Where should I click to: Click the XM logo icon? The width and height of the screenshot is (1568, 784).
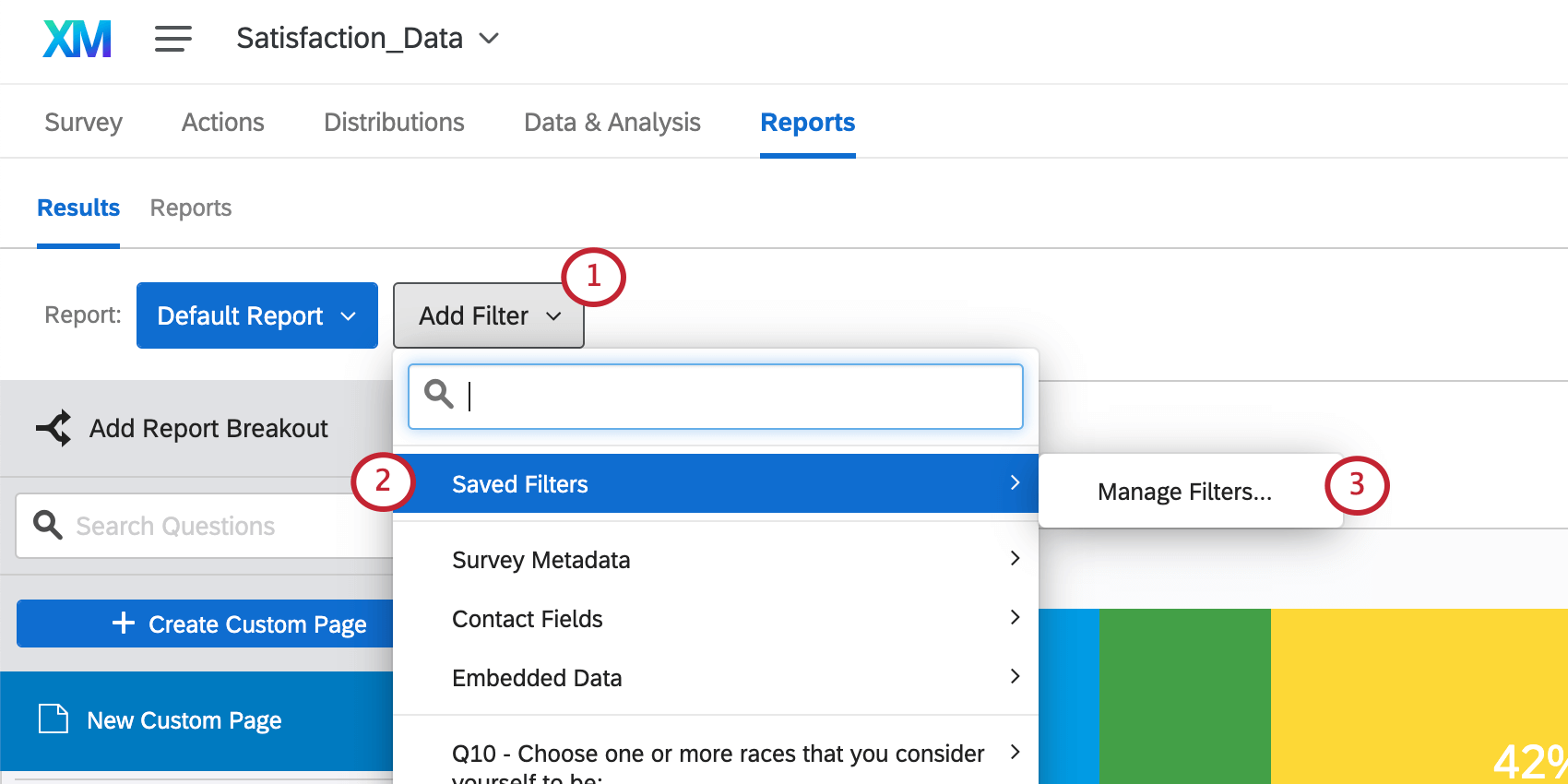[x=77, y=39]
